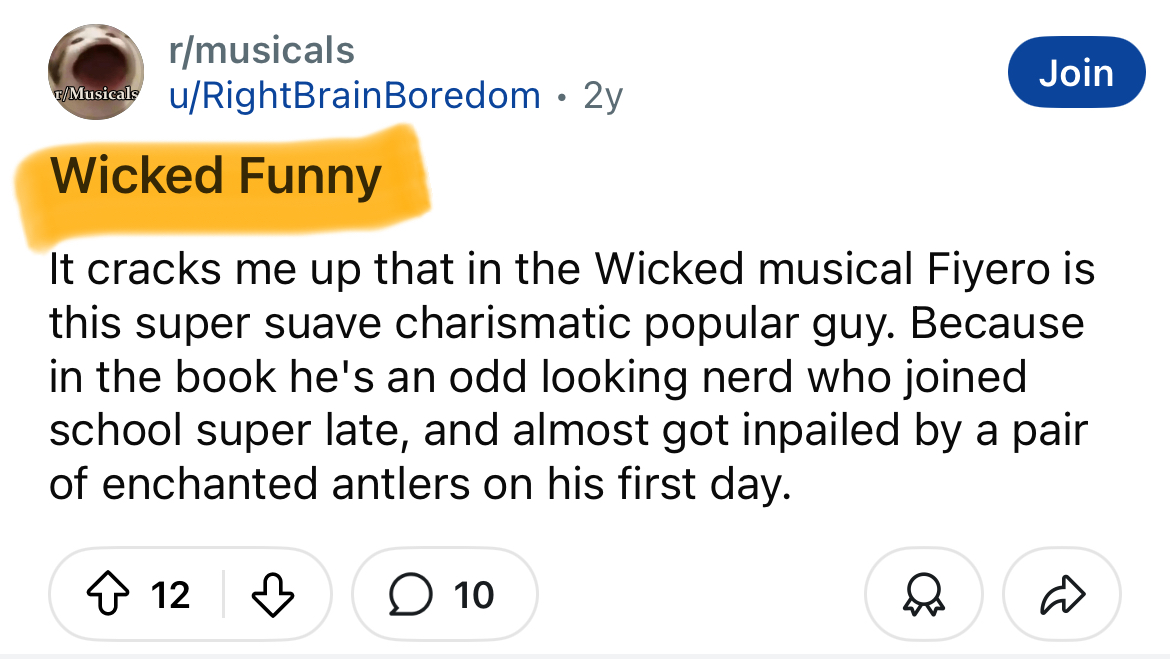Select the share arrow icon
The width and height of the screenshot is (1170, 659).
(1060, 594)
